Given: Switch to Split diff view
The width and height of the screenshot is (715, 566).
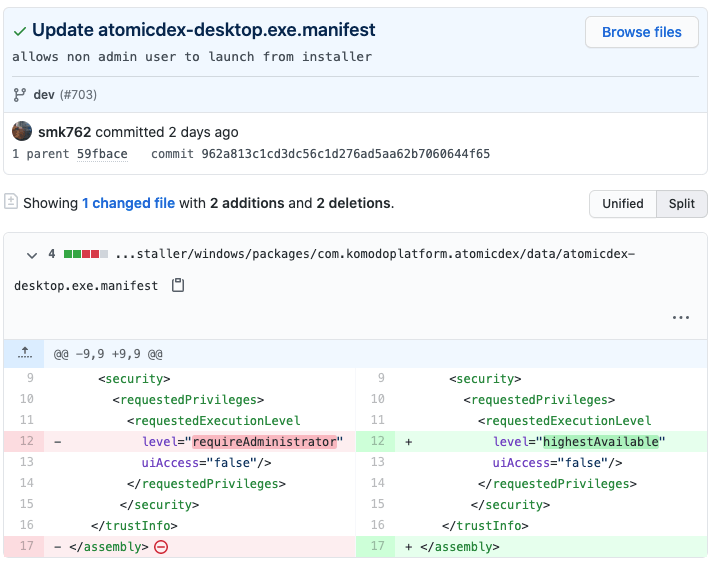Looking at the screenshot, I should (682, 204).
